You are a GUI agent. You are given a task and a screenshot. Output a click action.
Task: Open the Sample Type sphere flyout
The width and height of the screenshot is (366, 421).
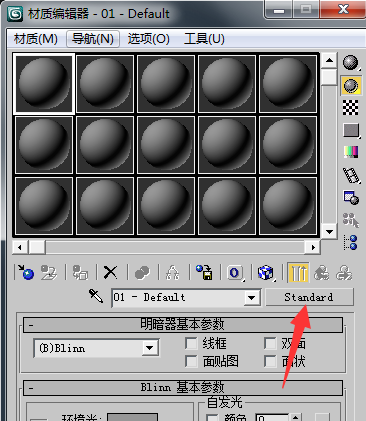click(351, 63)
